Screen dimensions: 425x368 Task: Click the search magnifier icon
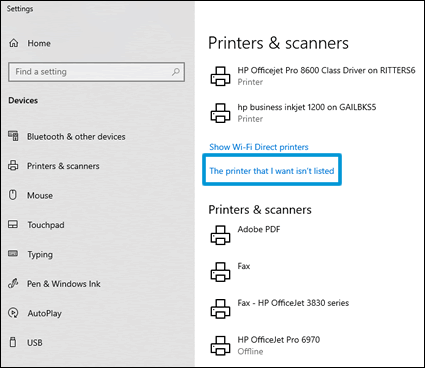(176, 72)
